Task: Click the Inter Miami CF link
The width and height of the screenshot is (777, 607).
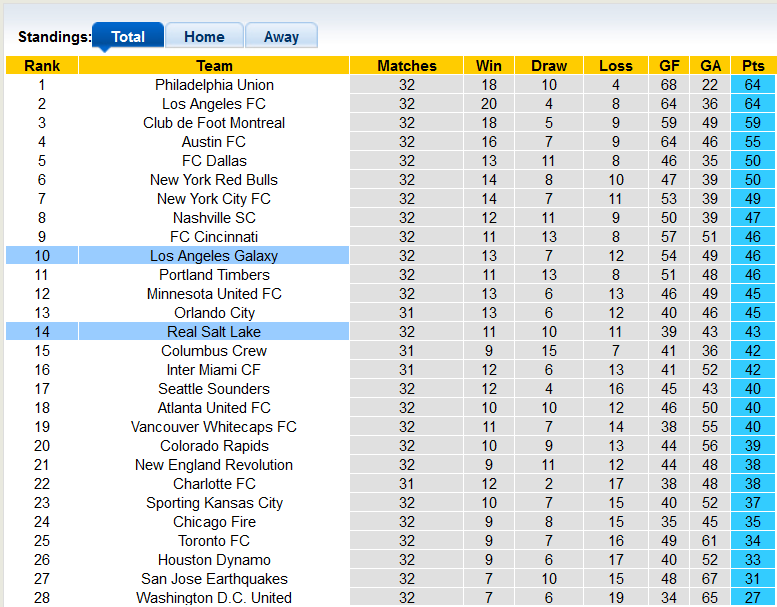Action: click(214, 370)
